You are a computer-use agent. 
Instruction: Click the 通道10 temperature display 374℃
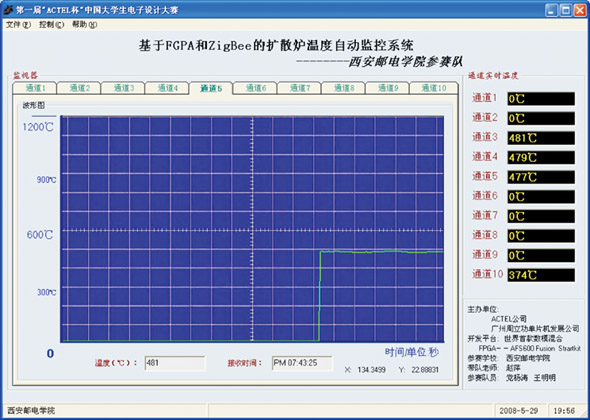pyautogui.click(x=541, y=275)
